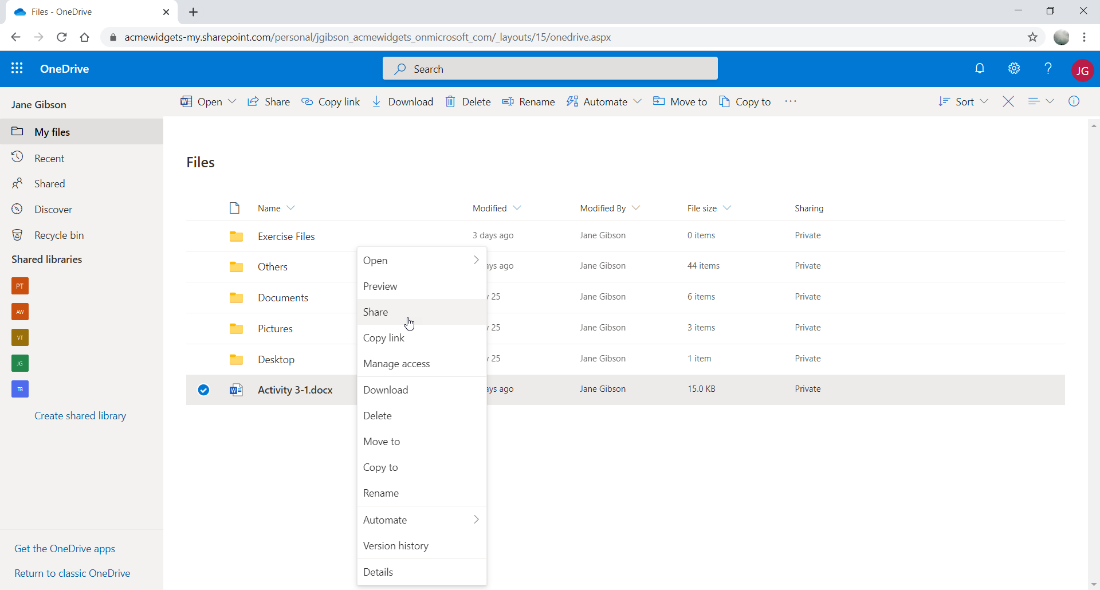Open the notifications bell
This screenshot has height=590, width=1100.
(x=980, y=68)
